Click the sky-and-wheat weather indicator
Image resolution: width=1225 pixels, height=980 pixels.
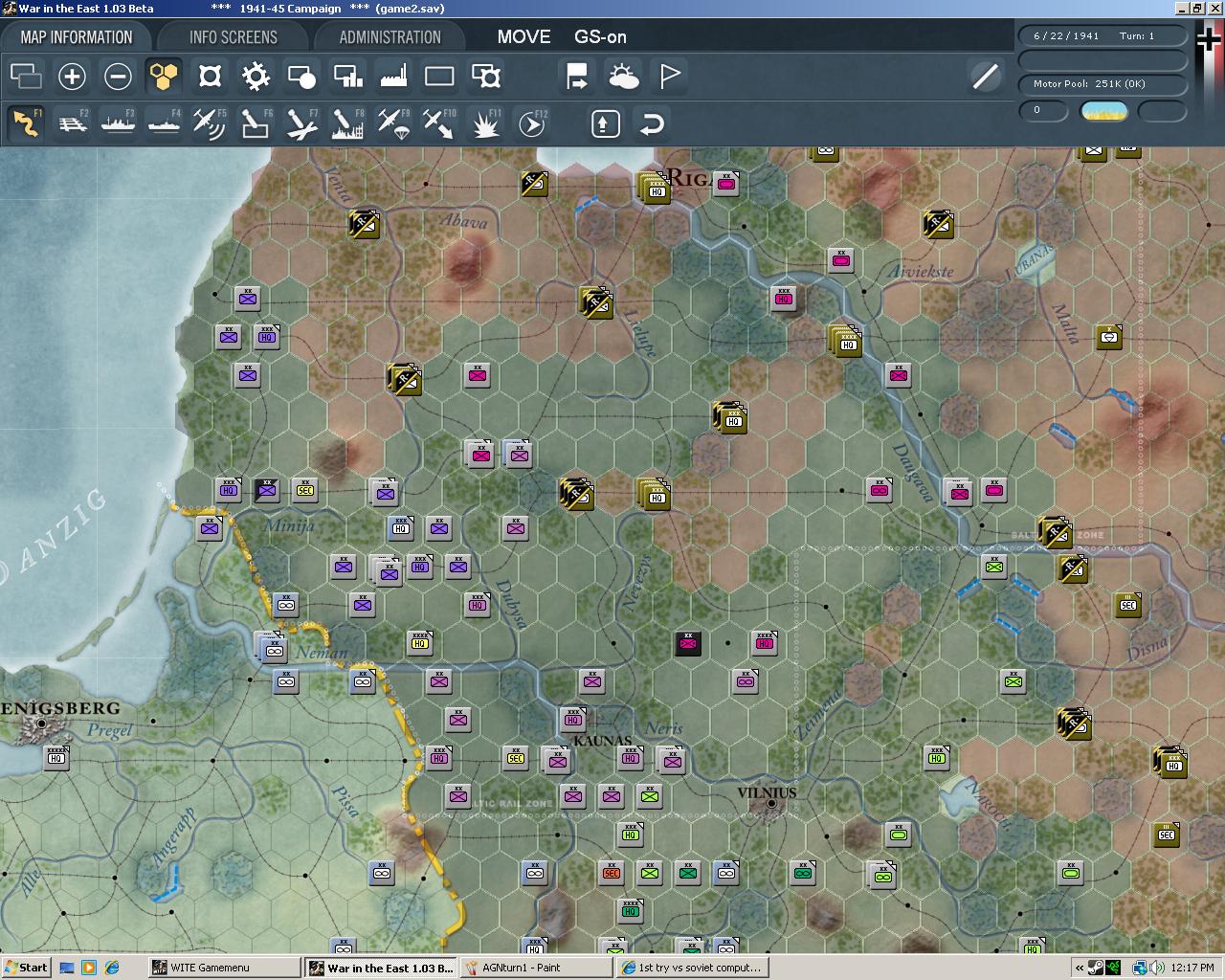[1103, 110]
